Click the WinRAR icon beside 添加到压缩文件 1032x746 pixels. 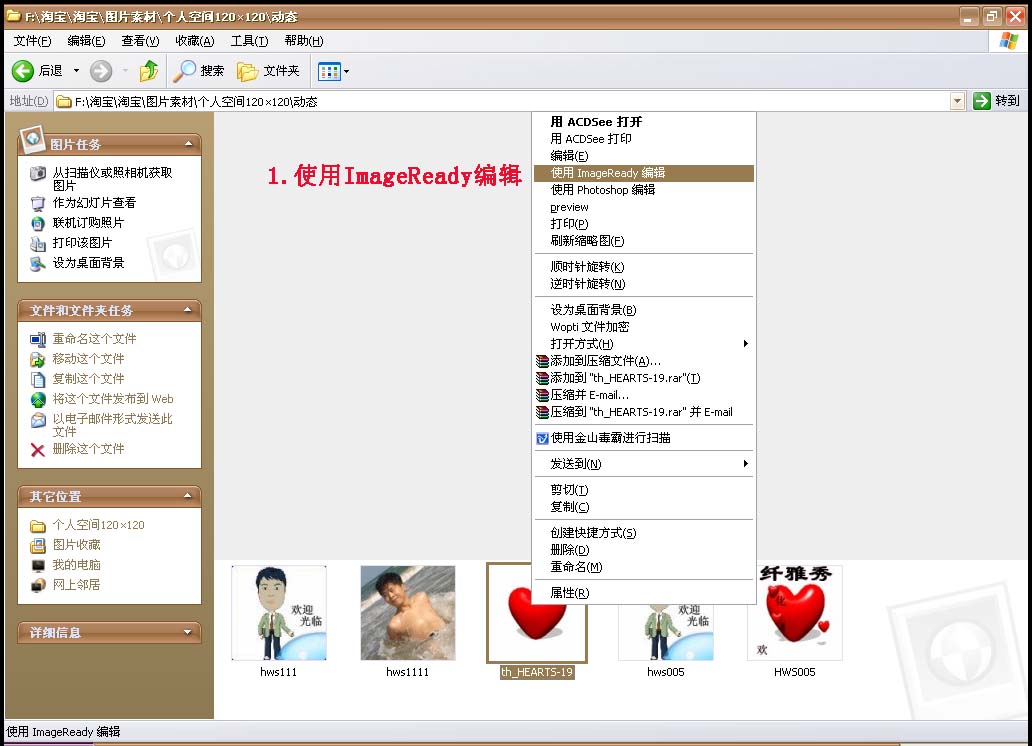[542, 361]
